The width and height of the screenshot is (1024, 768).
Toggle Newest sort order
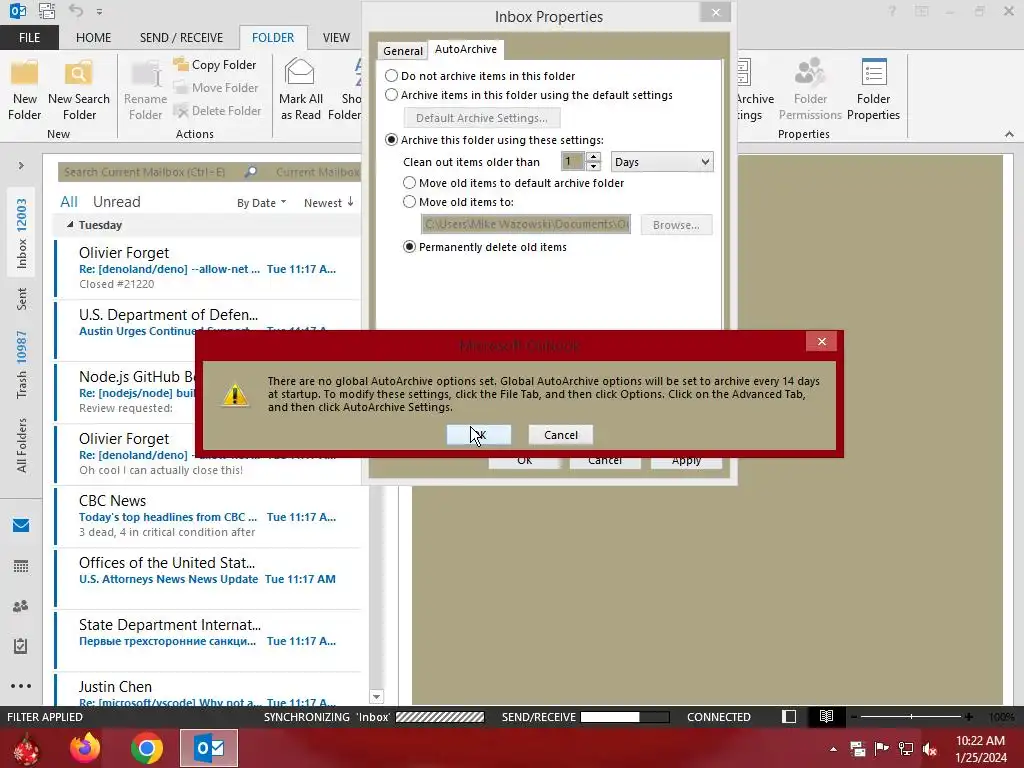pyautogui.click(x=328, y=203)
